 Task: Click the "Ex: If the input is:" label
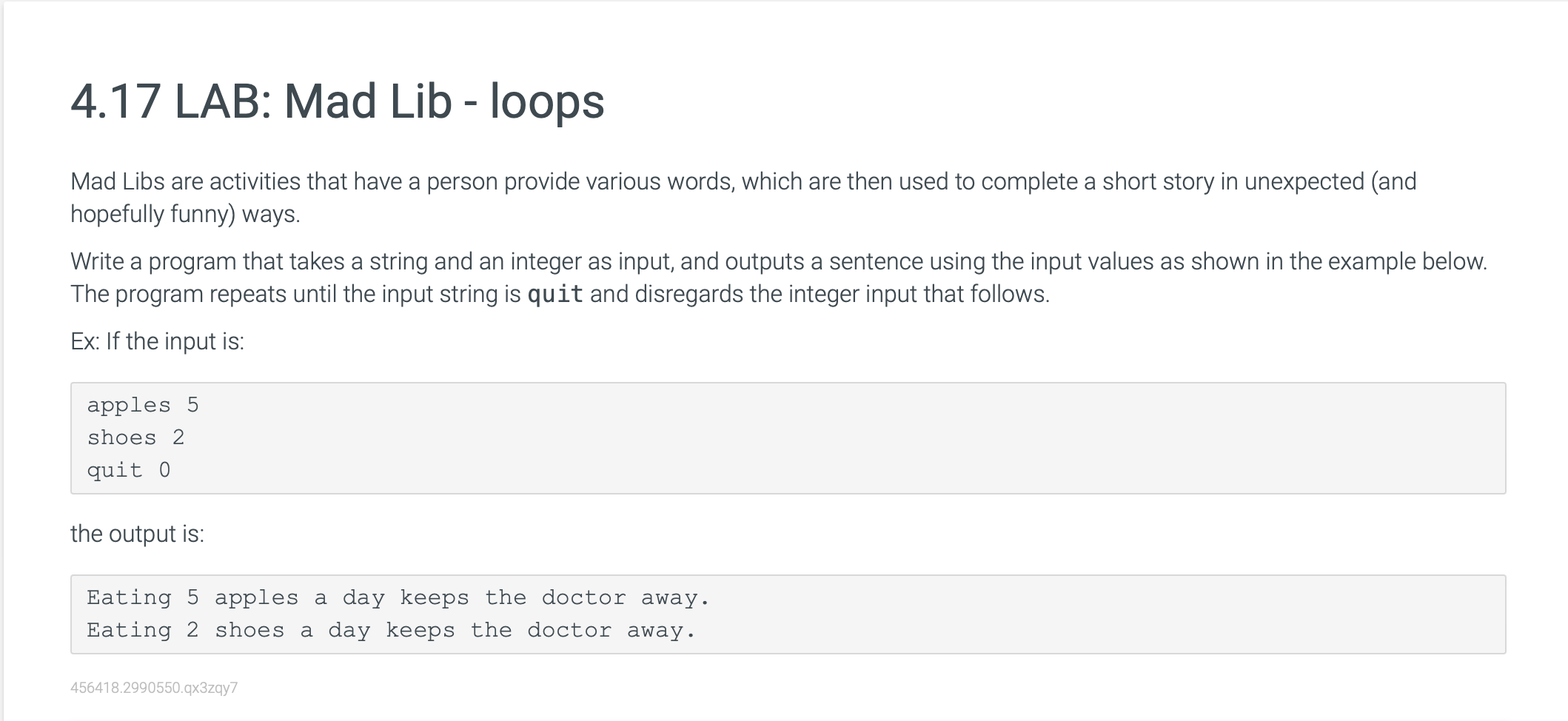point(157,341)
